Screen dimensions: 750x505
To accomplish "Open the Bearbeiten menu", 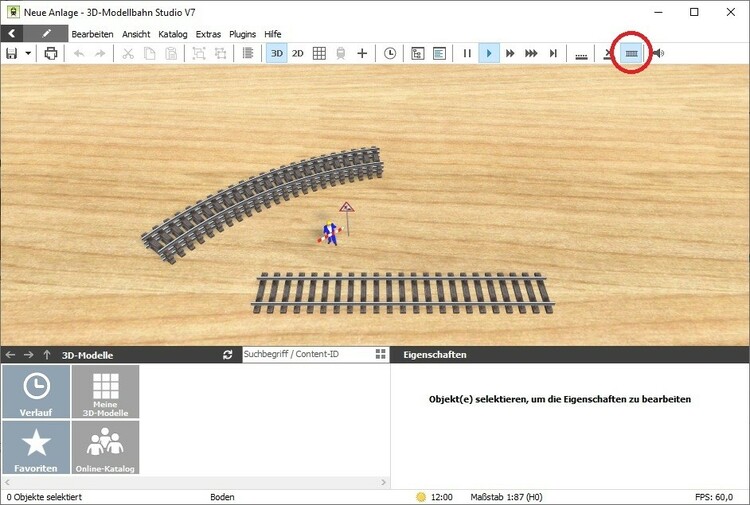I will (92, 34).
